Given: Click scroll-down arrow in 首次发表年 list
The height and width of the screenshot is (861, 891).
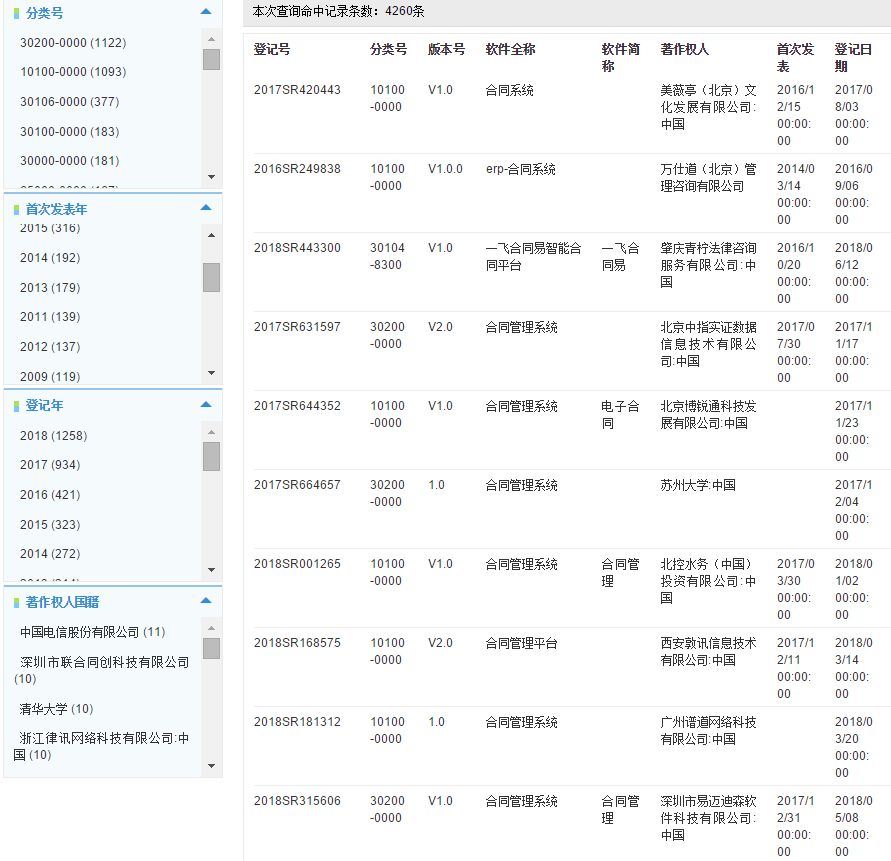Looking at the screenshot, I should [x=211, y=373].
